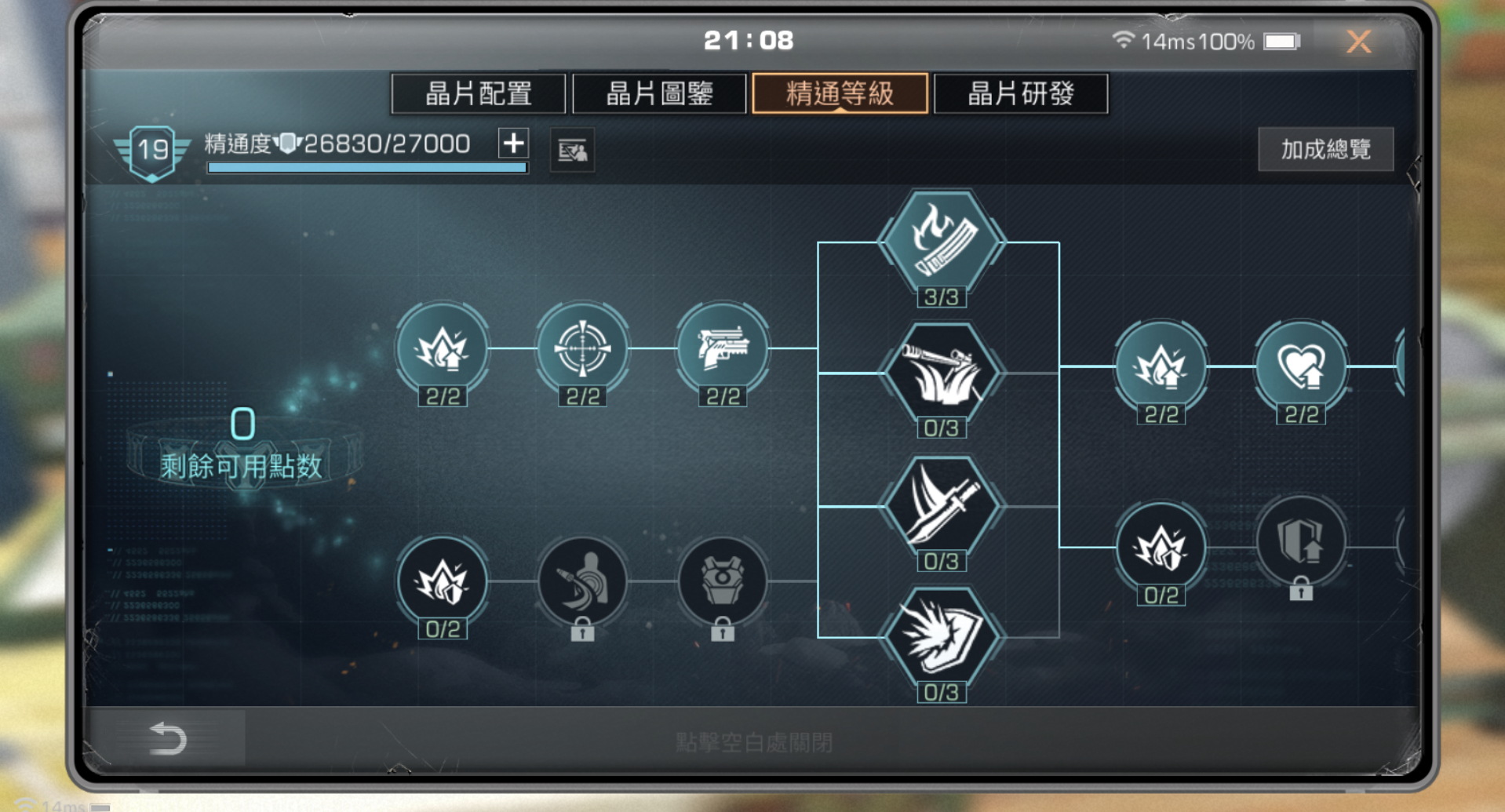Open the profile card icon beside plus

572,150
